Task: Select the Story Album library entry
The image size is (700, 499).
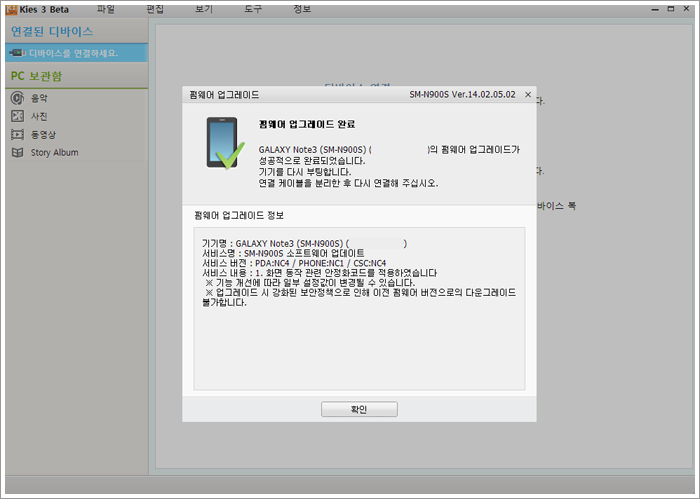Action: tap(76, 153)
